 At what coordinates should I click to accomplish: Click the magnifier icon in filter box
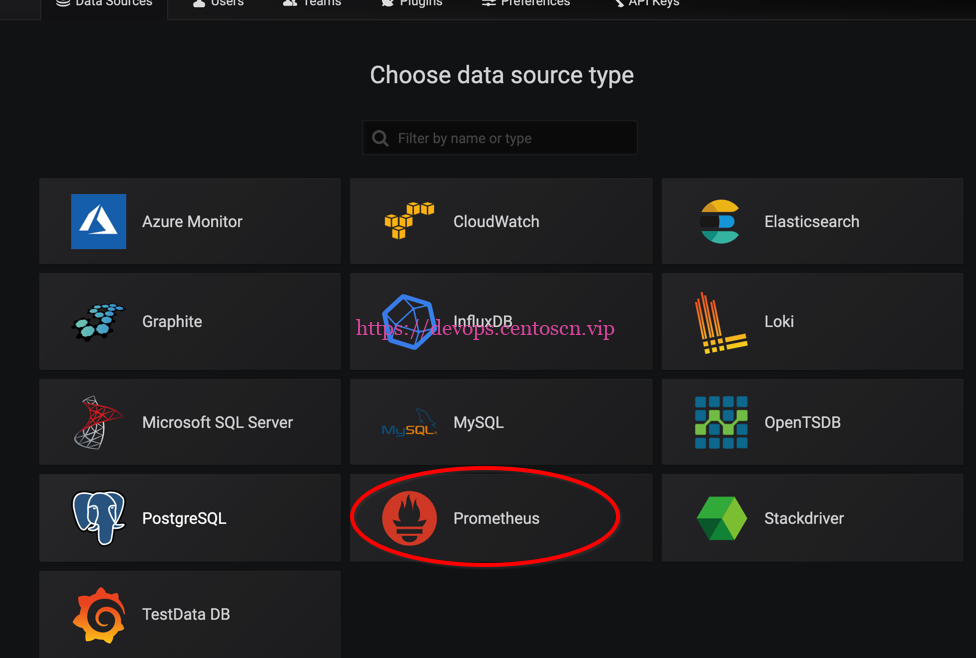point(380,138)
